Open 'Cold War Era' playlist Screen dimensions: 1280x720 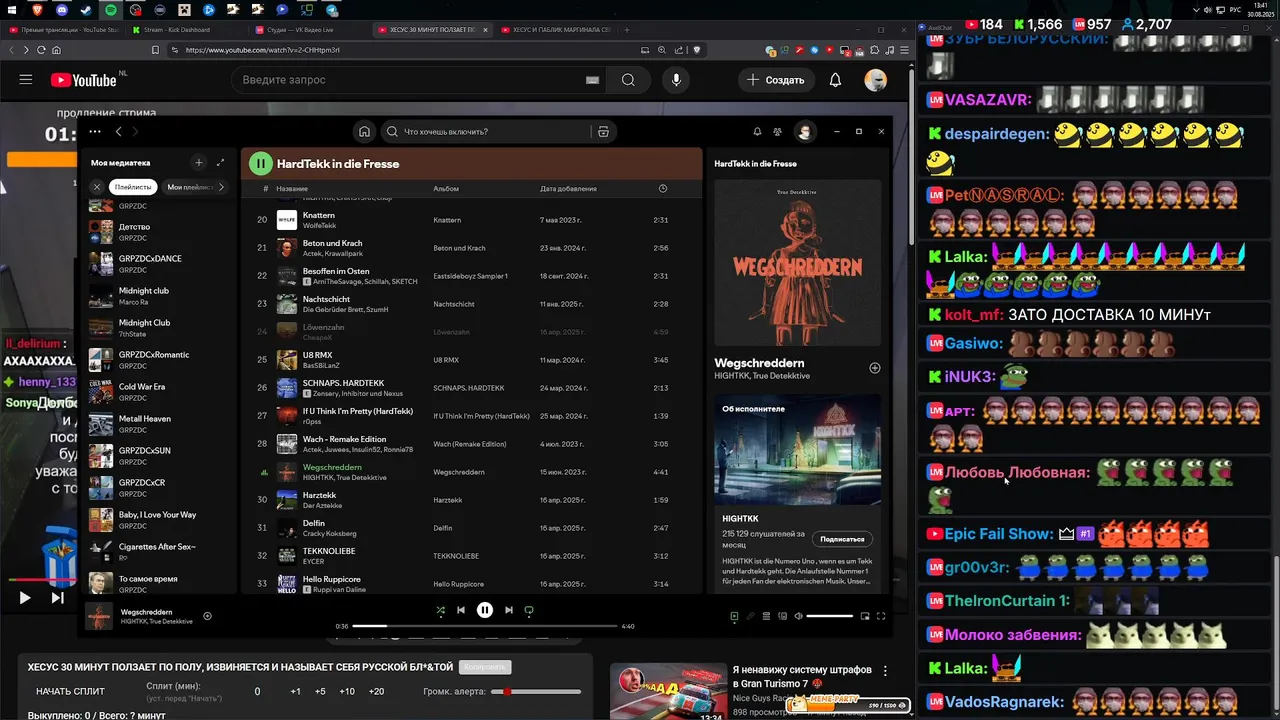pyautogui.click(x=157, y=392)
